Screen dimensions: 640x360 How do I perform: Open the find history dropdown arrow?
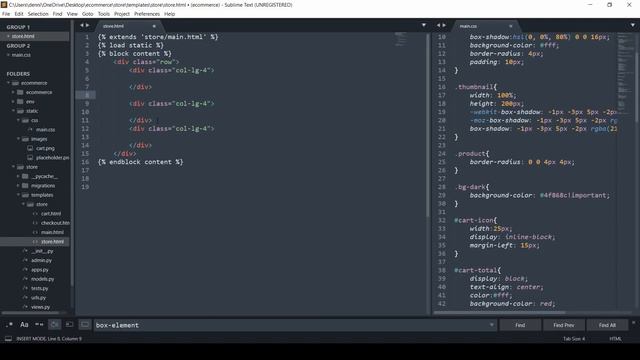pyautogui.click(x=491, y=325)
